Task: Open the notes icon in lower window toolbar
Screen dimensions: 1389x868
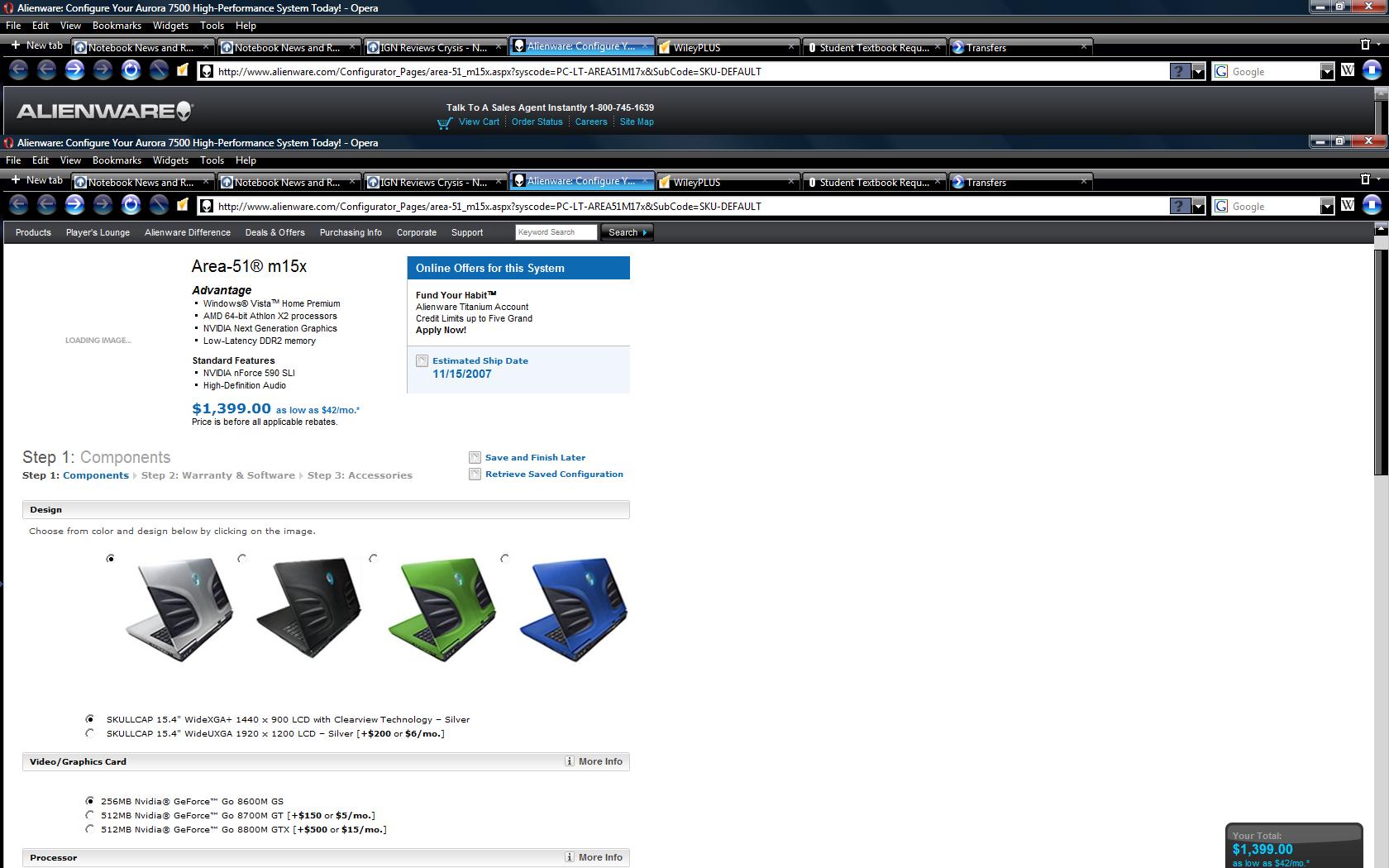Action: [x=182, y=205]
